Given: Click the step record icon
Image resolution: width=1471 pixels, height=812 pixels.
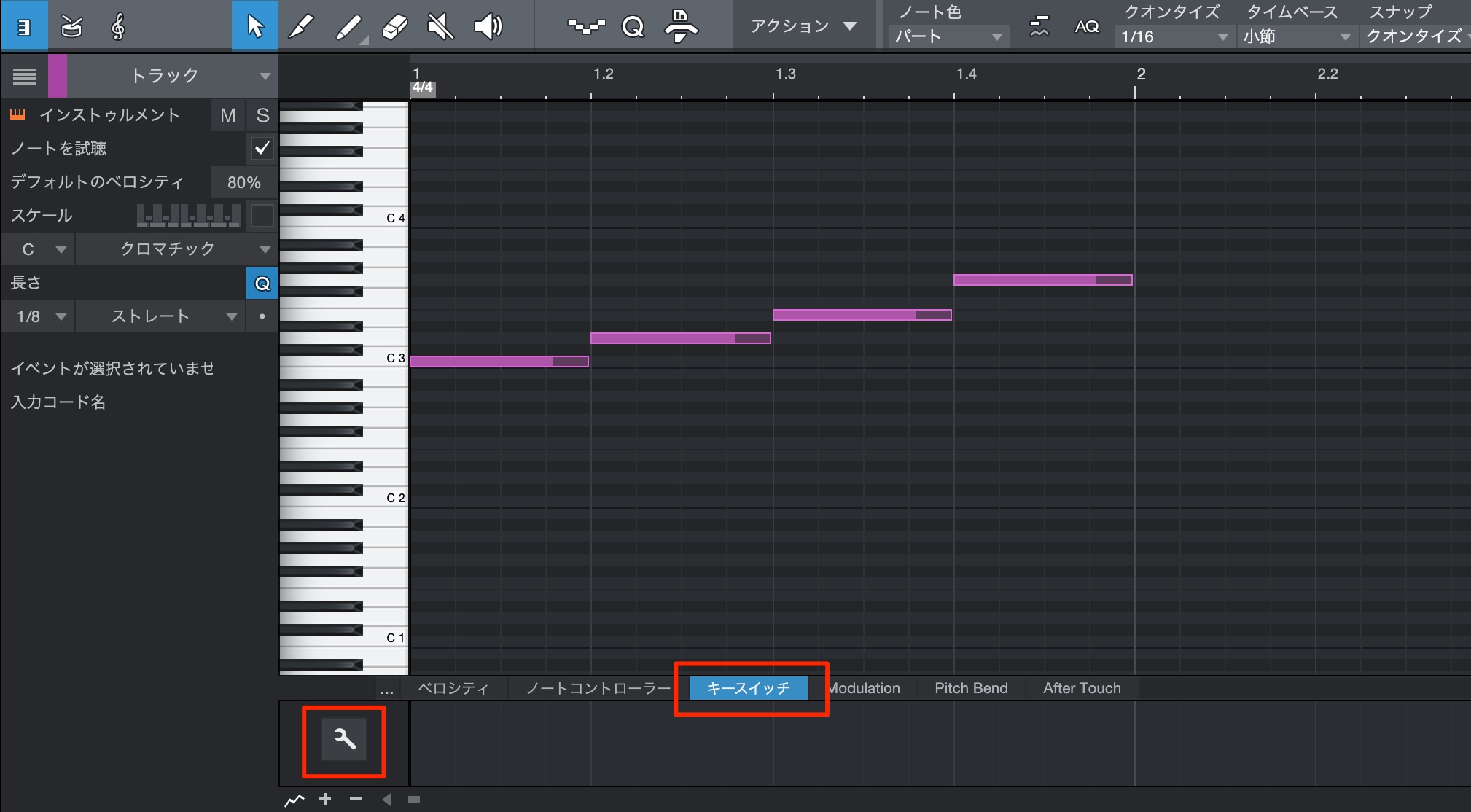Looking at the screenshot, I should coord(586,27).
